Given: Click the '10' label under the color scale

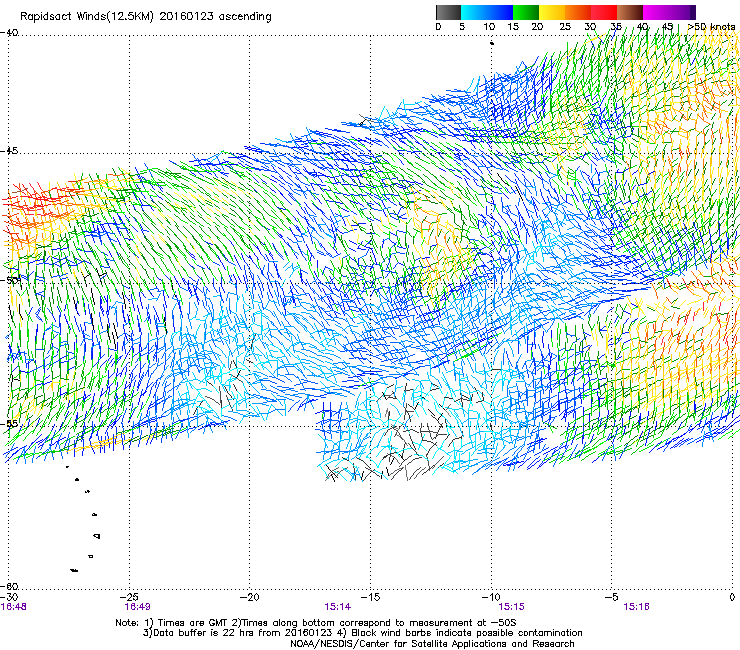Looking at the screenshot, I should point(489,26).
